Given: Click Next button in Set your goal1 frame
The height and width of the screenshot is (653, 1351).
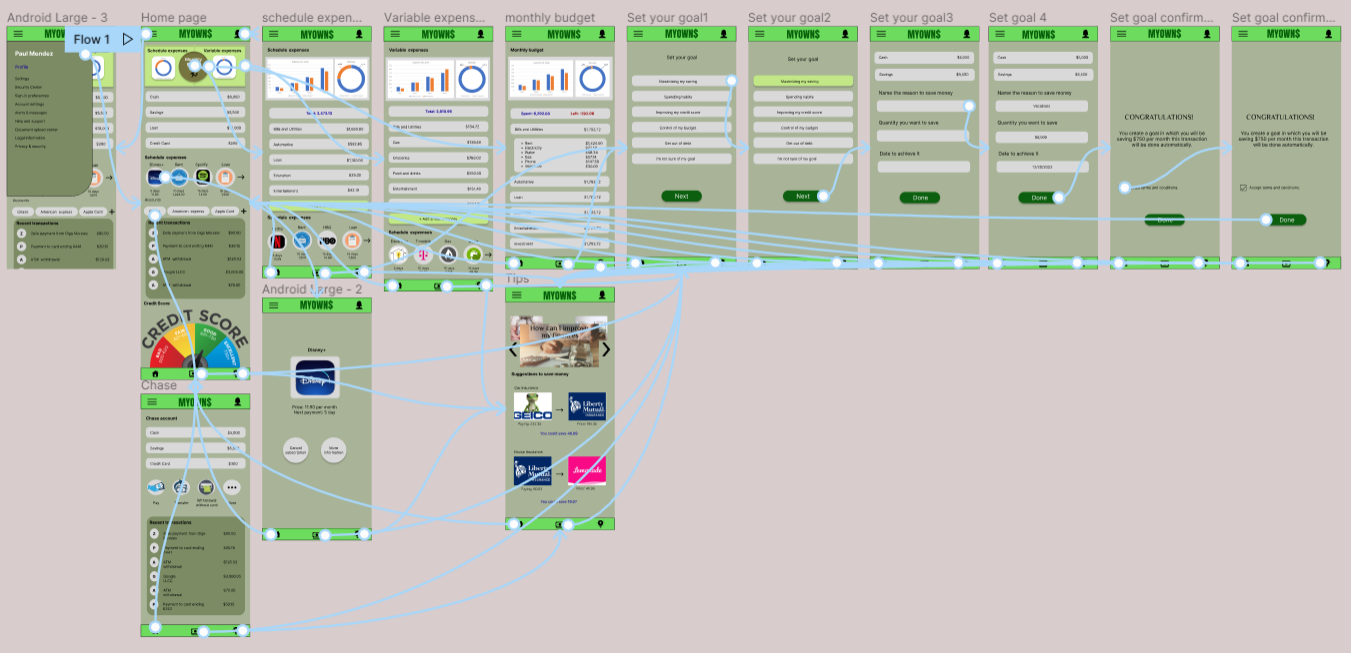Looking at the screenshot, I should coord(681,196).
